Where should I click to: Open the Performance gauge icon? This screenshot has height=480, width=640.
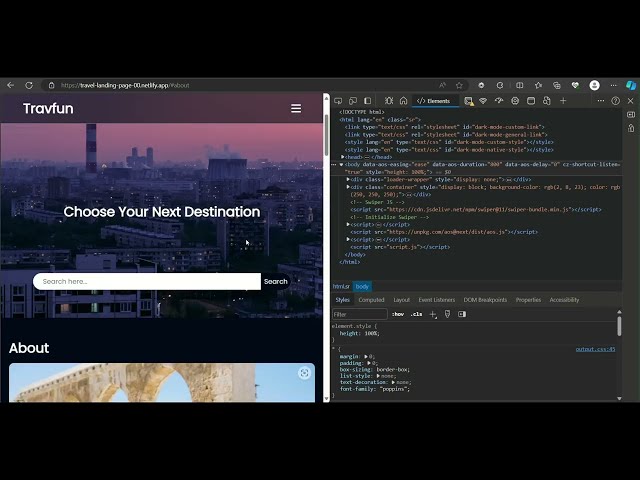[x=499, y=101]
